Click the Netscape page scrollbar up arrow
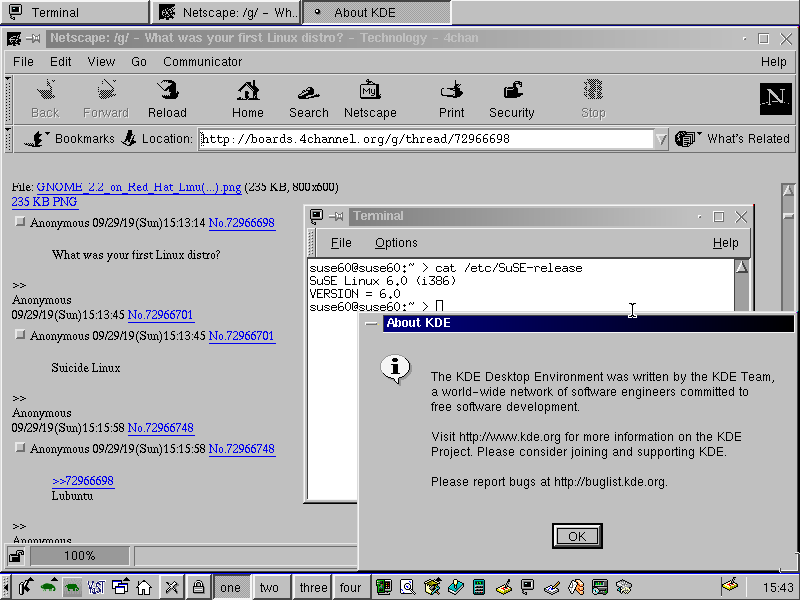 788,190
